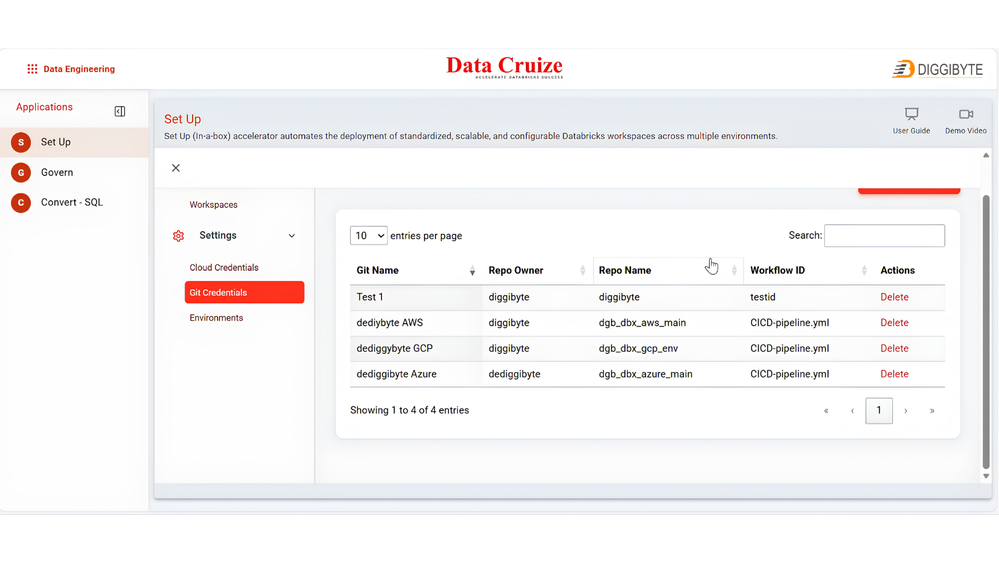
Task: Click the Settings gear icon
Action: click(178, 236)
